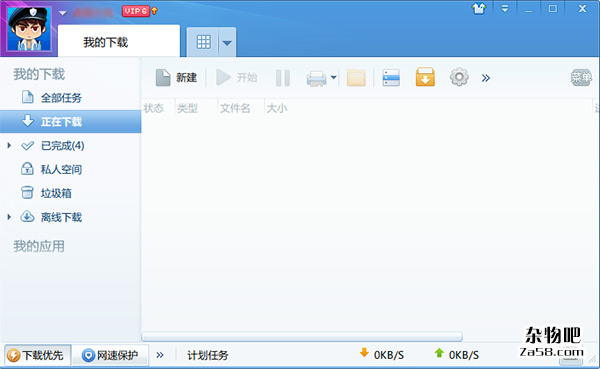Switch to the 我的下载 tab
Image resolution: width=600 pixels, height=369 pixels.
coord(119,41)
